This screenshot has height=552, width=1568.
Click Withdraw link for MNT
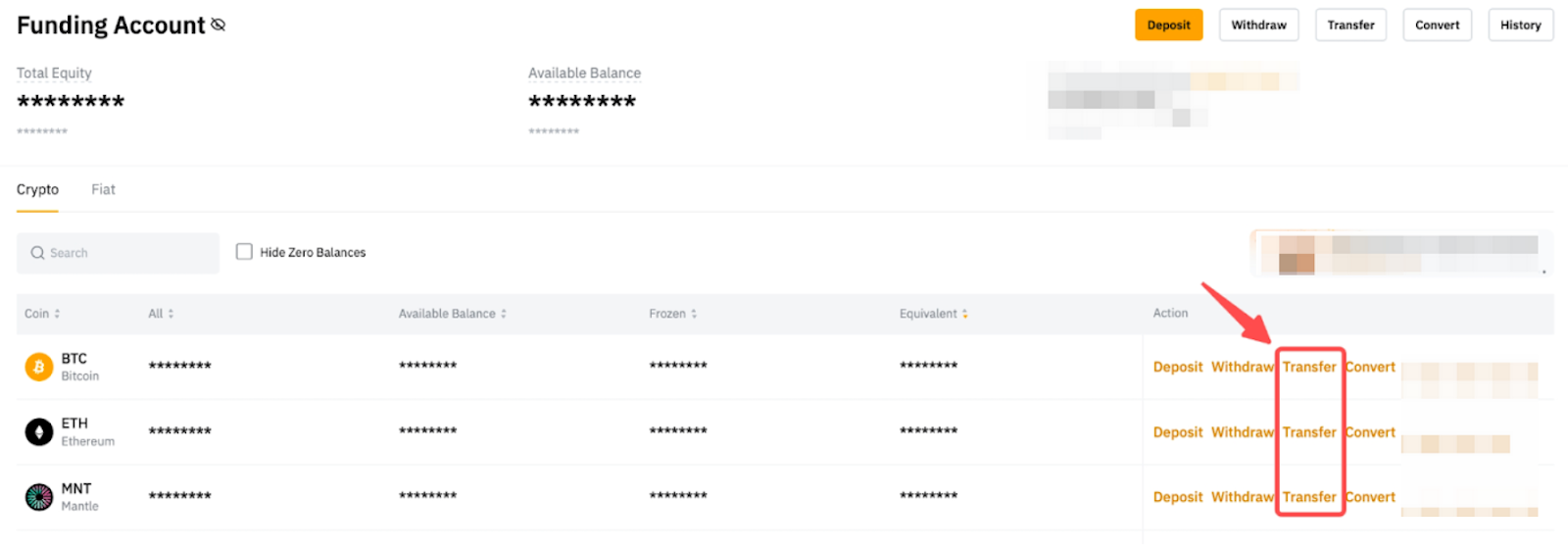pos(1242,497)
